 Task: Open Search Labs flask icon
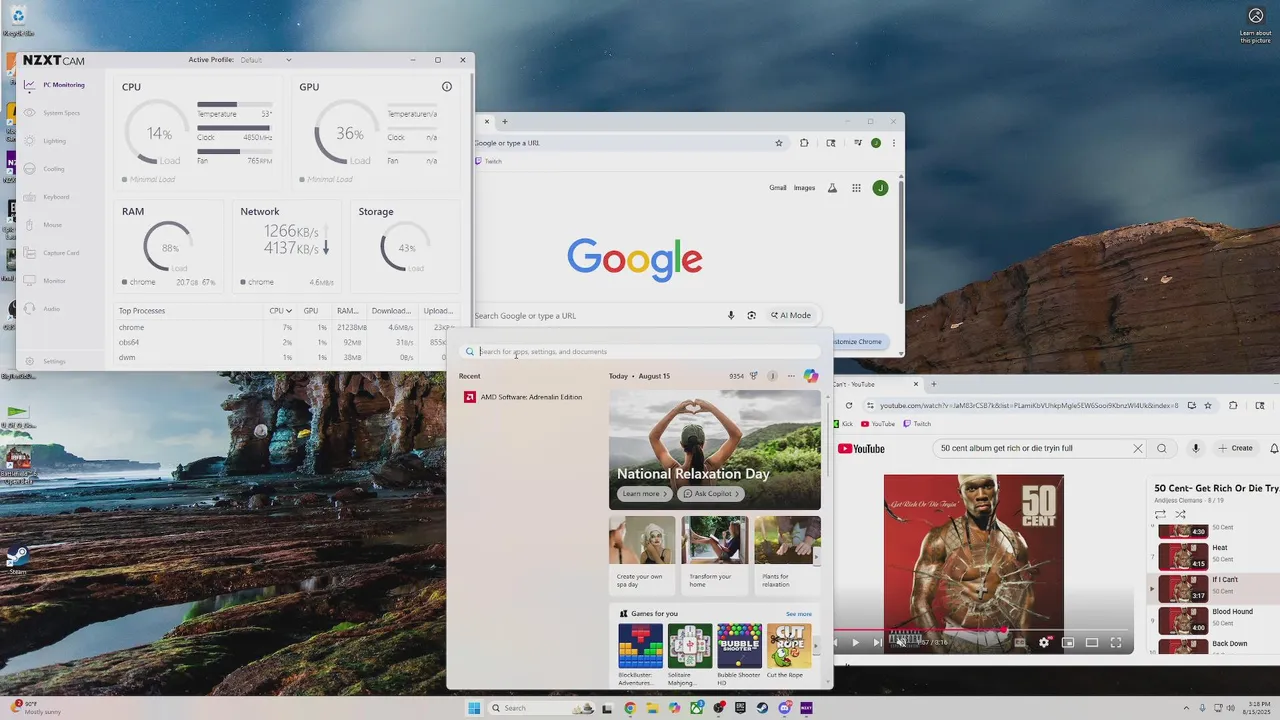click(x=832, y=188)
